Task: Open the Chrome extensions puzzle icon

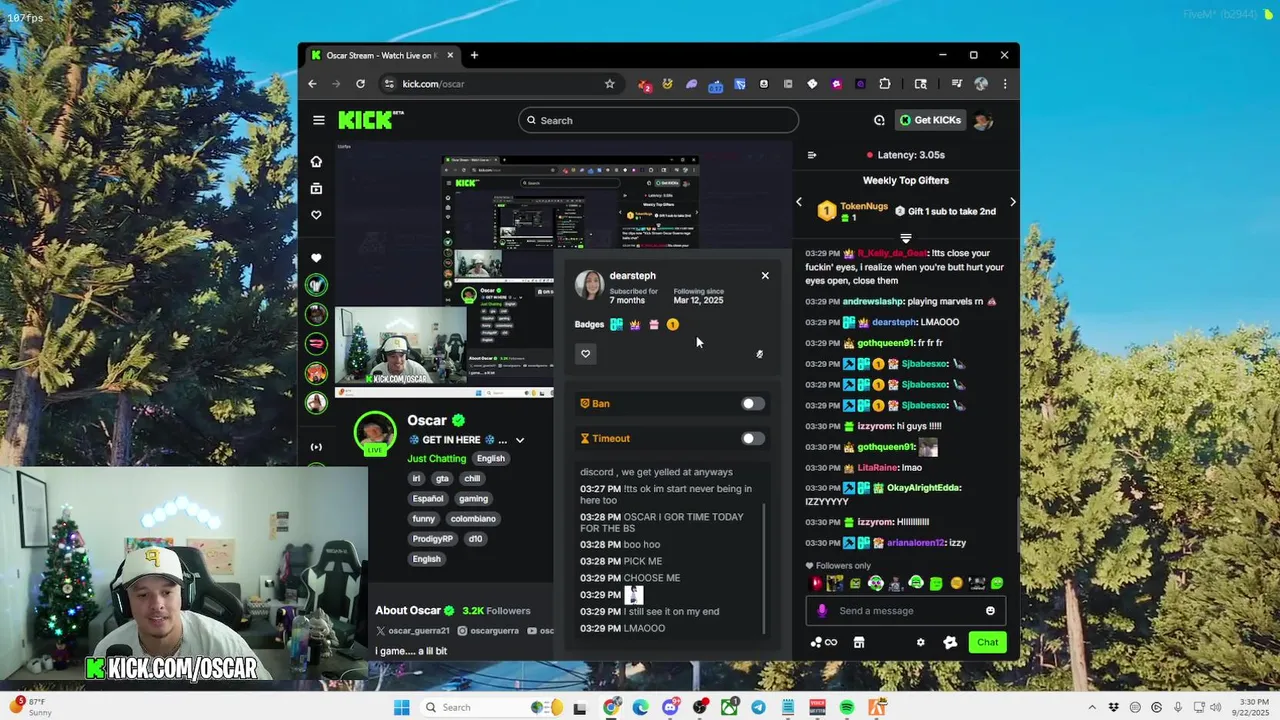Action: coord(885,84)
